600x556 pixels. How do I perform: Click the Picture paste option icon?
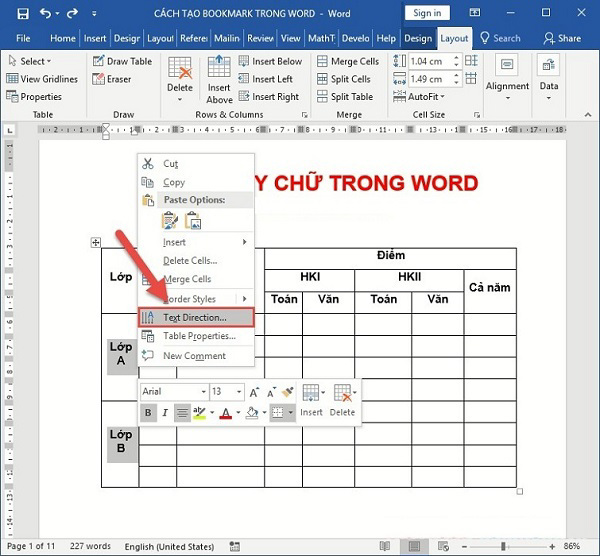click(193, 220)
